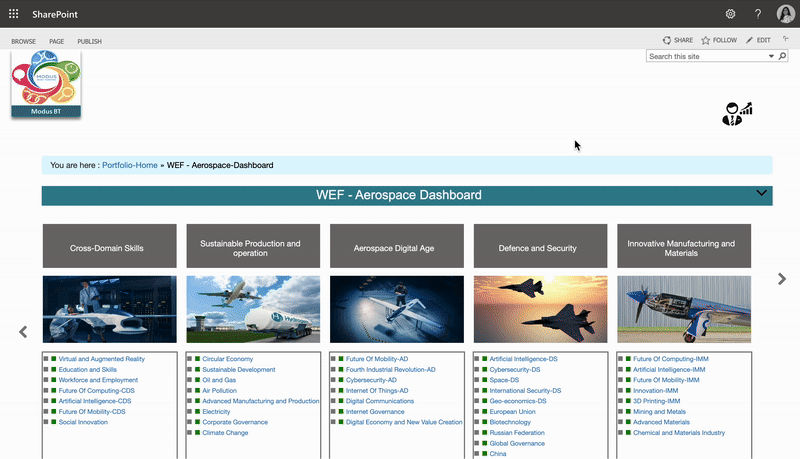Screen dimensions: 800x459
Task: Open Education and Skills link
Action: [x=87, y=370]
